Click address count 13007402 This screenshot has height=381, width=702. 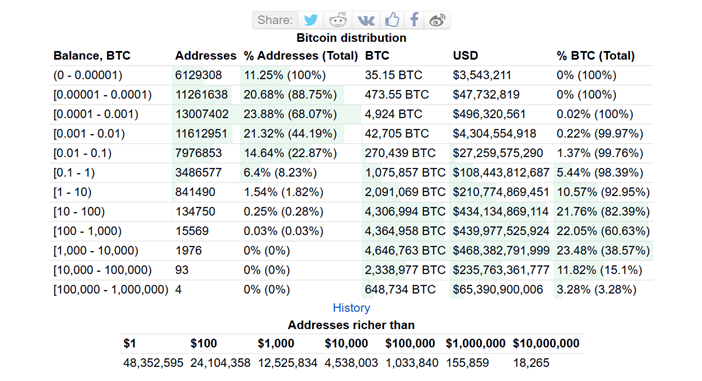tap(202, 114)
